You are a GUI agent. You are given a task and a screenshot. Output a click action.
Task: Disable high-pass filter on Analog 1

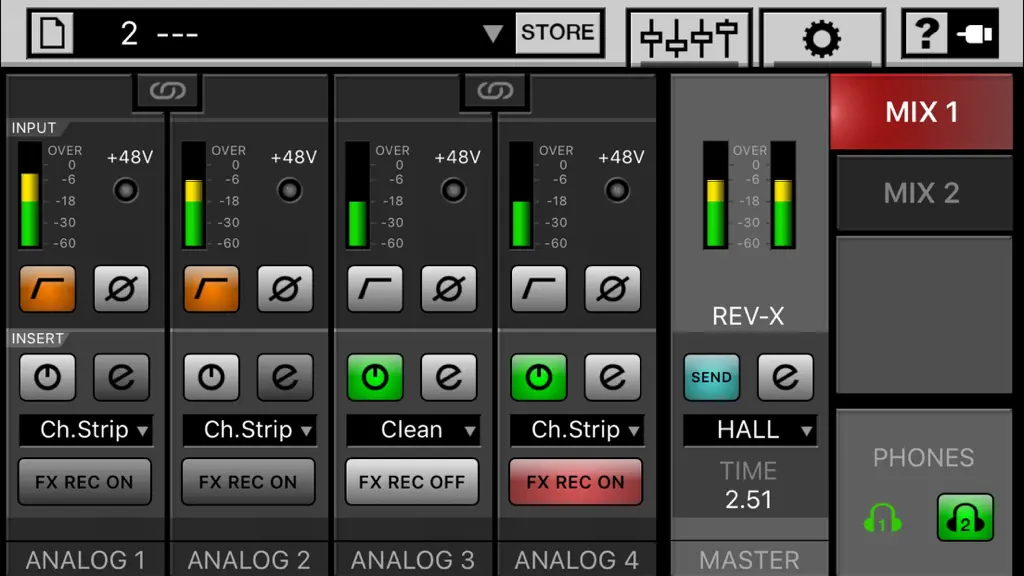[48, 288]
